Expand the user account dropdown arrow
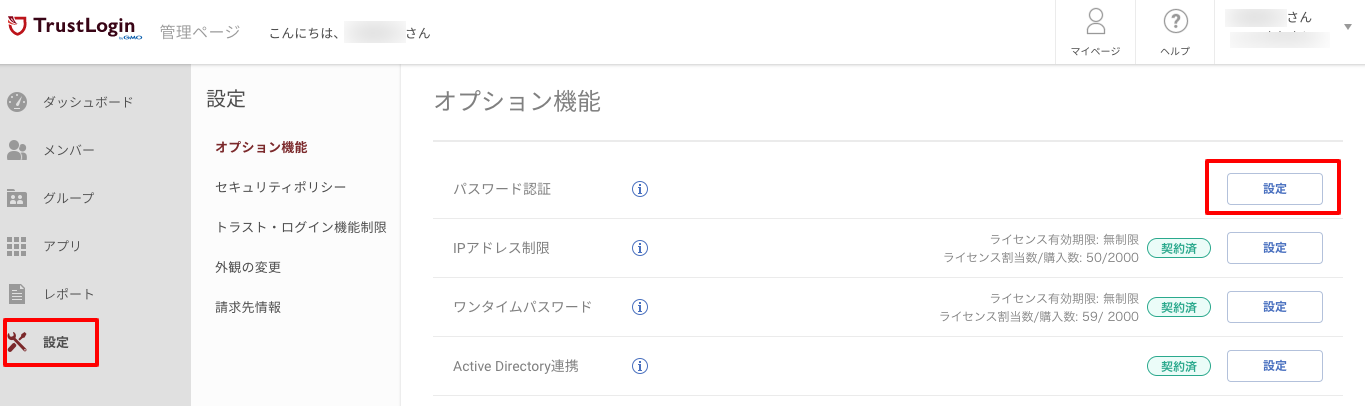The width and height of the screenshot is (1365, 406). [x=1348, y=28]
